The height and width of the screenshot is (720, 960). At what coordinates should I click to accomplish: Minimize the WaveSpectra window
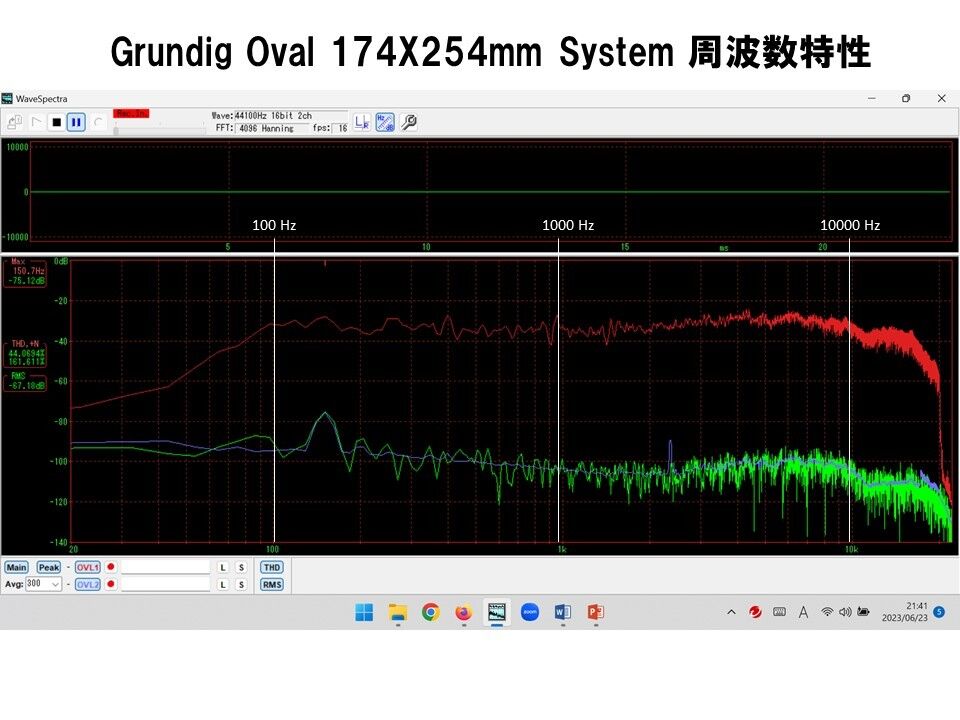pyautogui.click(x=872, y=98)
